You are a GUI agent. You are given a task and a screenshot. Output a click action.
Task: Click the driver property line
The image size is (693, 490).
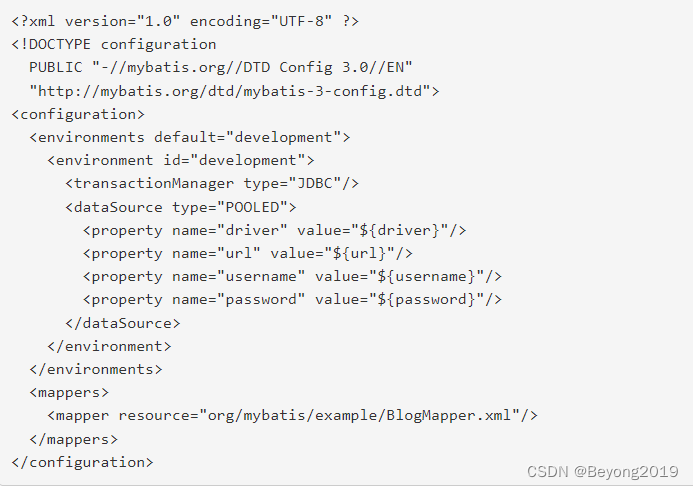[274, 230]
